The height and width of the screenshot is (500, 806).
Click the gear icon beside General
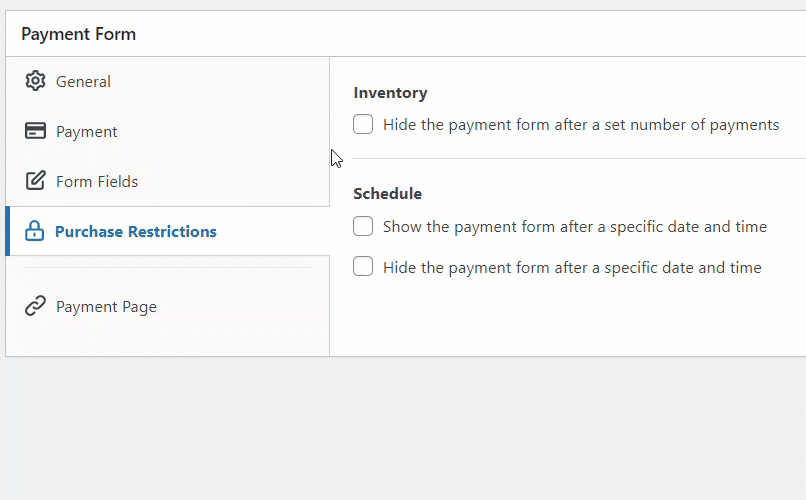pyautogui.click(x=35, y=81)
